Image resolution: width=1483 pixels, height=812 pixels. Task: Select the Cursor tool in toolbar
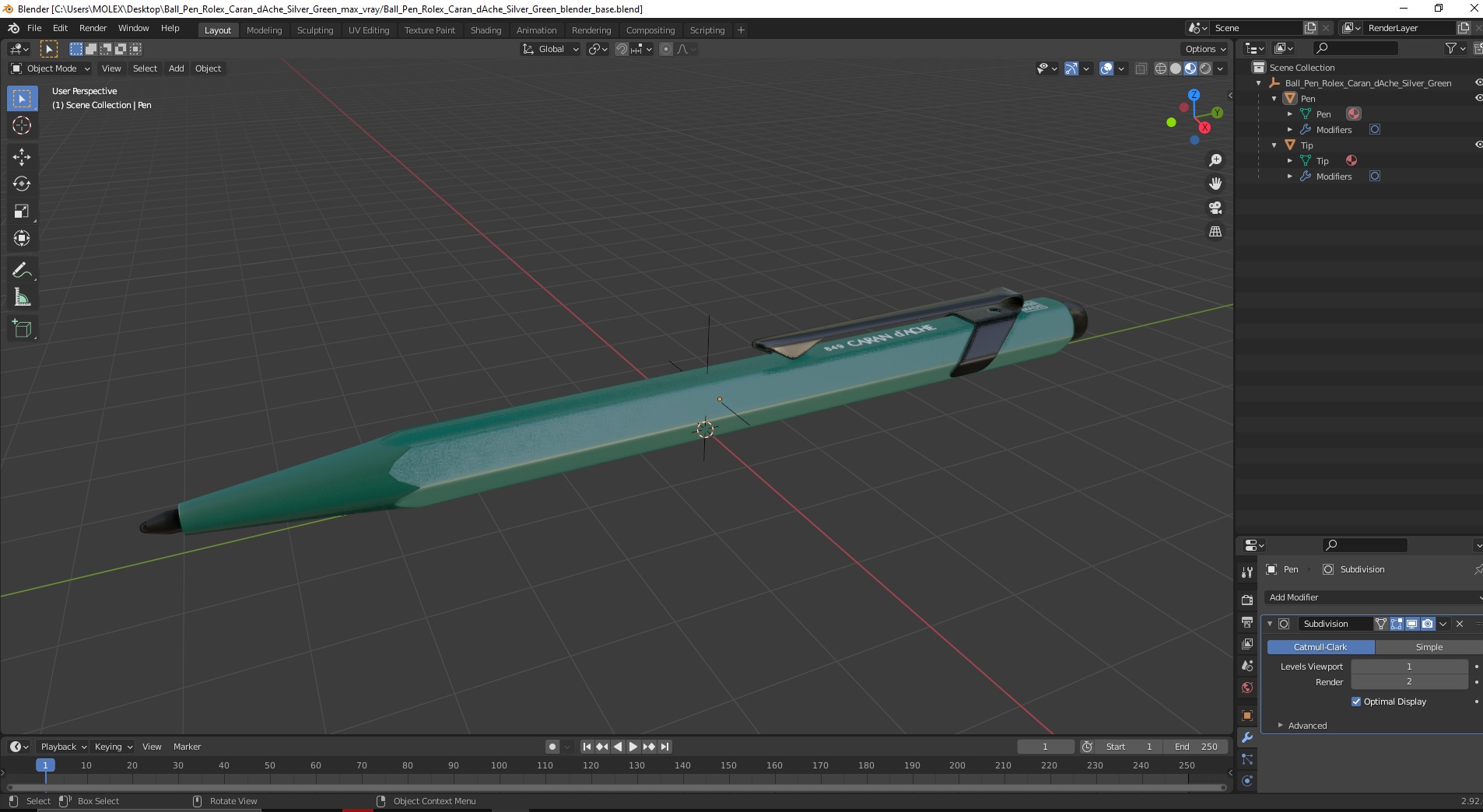[22, 125]
